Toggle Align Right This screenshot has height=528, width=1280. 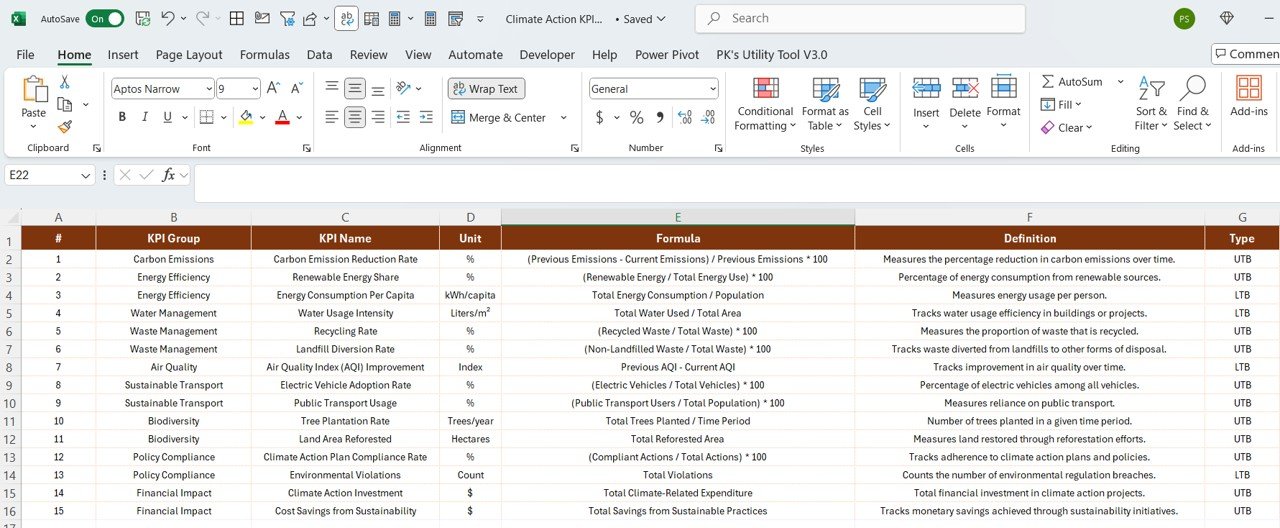pos(378,117)
